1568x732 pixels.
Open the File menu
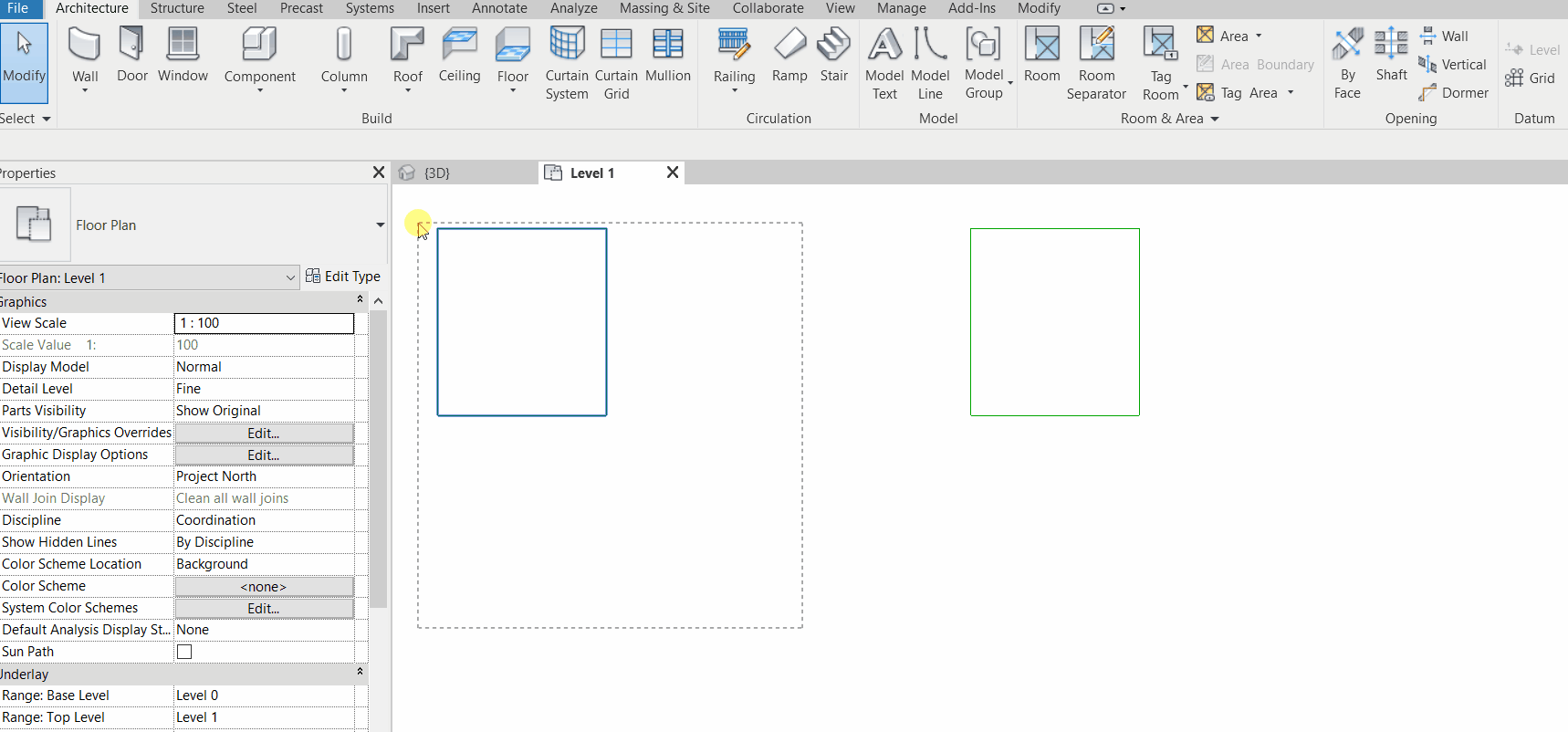pos(18,8)
